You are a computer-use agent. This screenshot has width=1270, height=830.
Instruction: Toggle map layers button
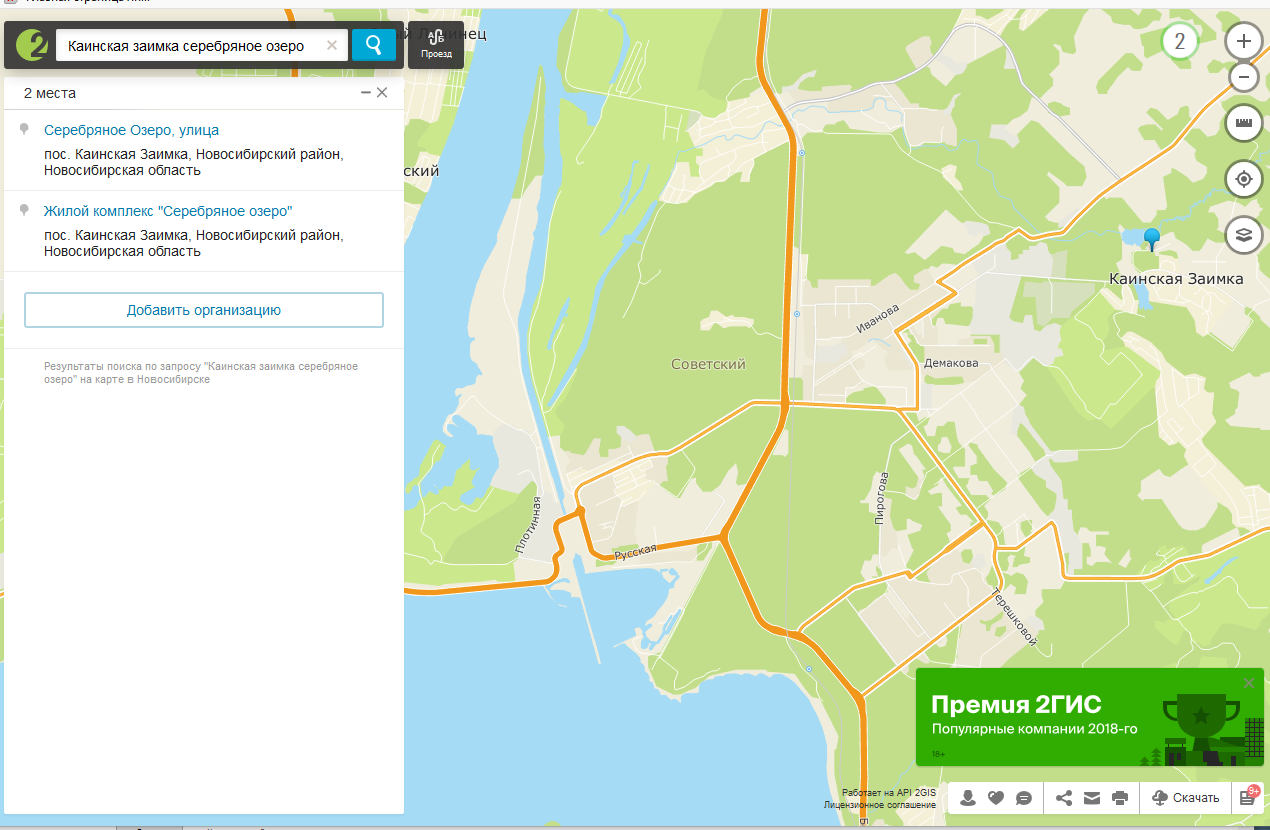point(1243,235)
